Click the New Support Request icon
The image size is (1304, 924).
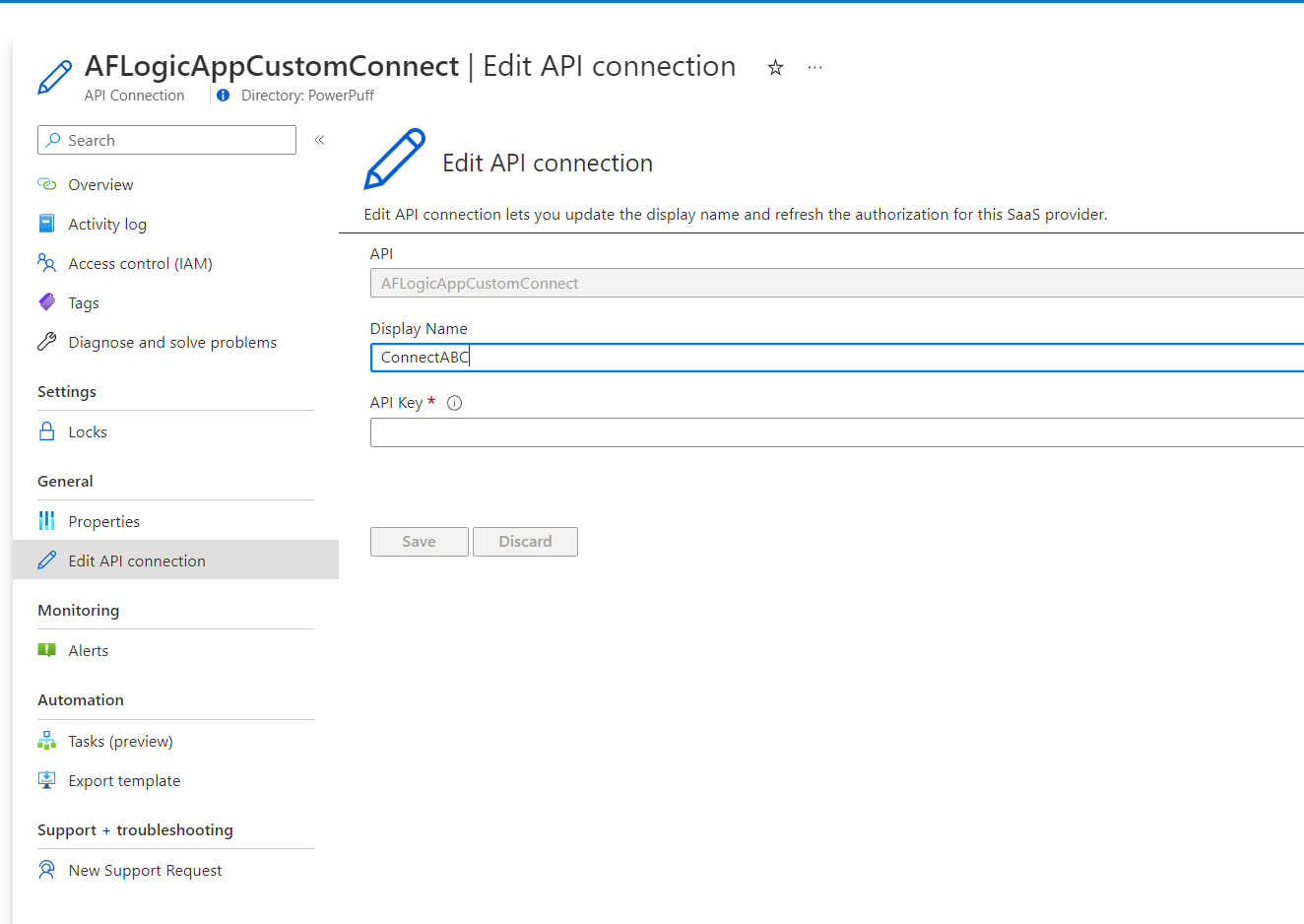[x=45, y=870]
